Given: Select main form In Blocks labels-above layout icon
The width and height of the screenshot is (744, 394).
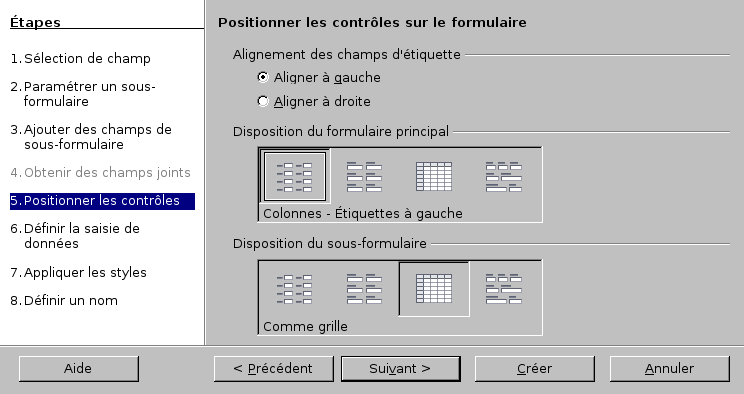Looking at the screenshot, I should coord(504,177).
